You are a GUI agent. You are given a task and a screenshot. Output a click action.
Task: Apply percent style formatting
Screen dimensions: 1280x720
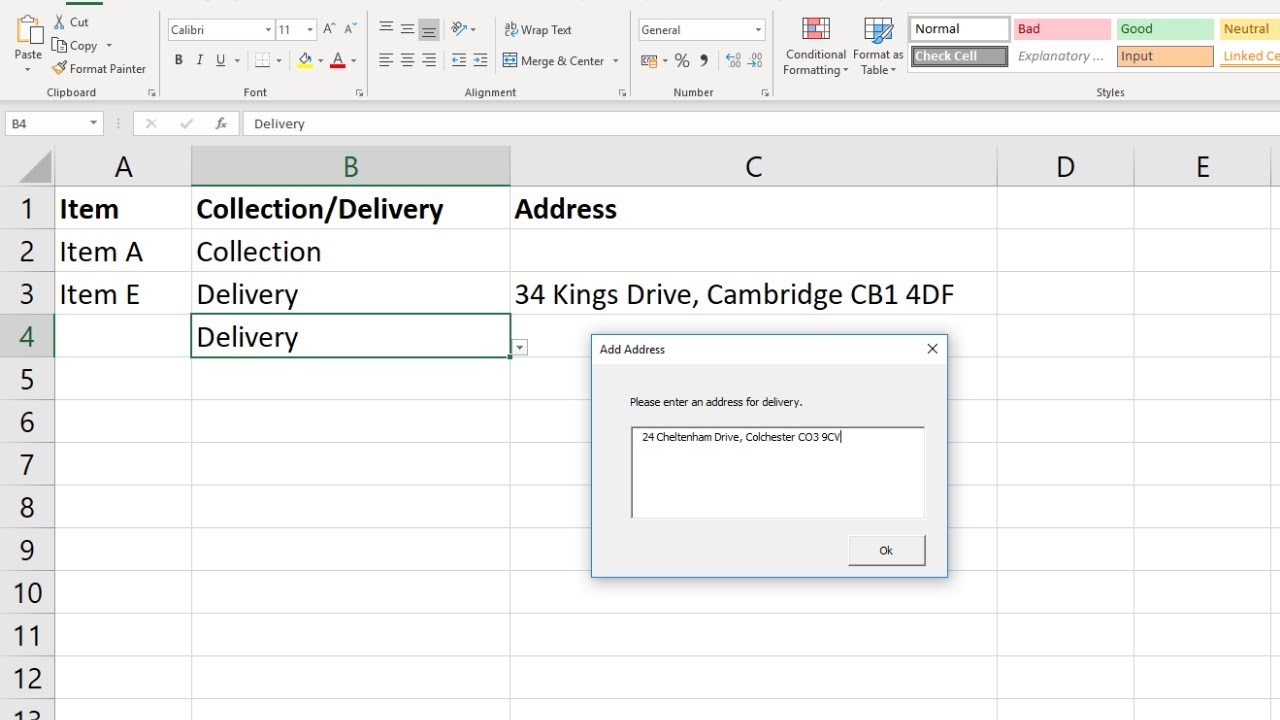pyautogui.click(x=682, y=61)
